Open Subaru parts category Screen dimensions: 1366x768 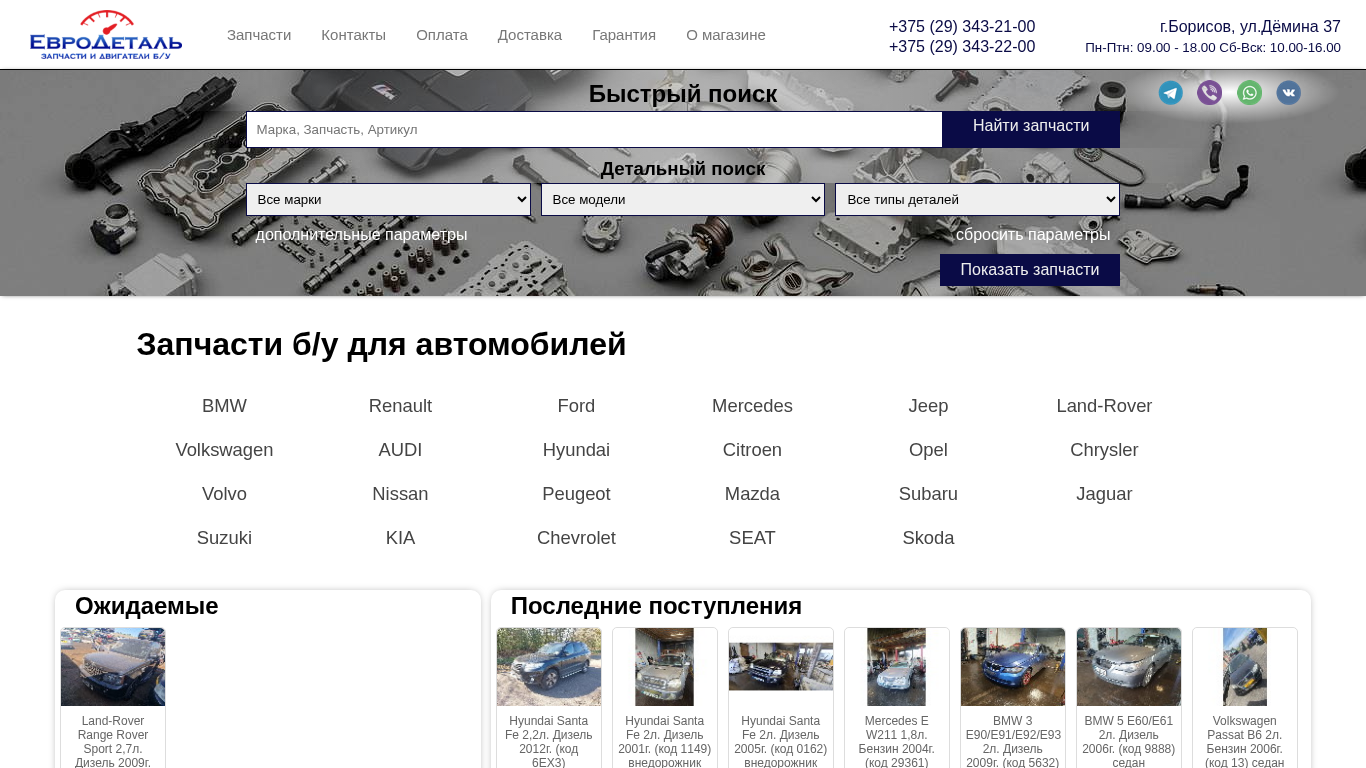[928, 494]
